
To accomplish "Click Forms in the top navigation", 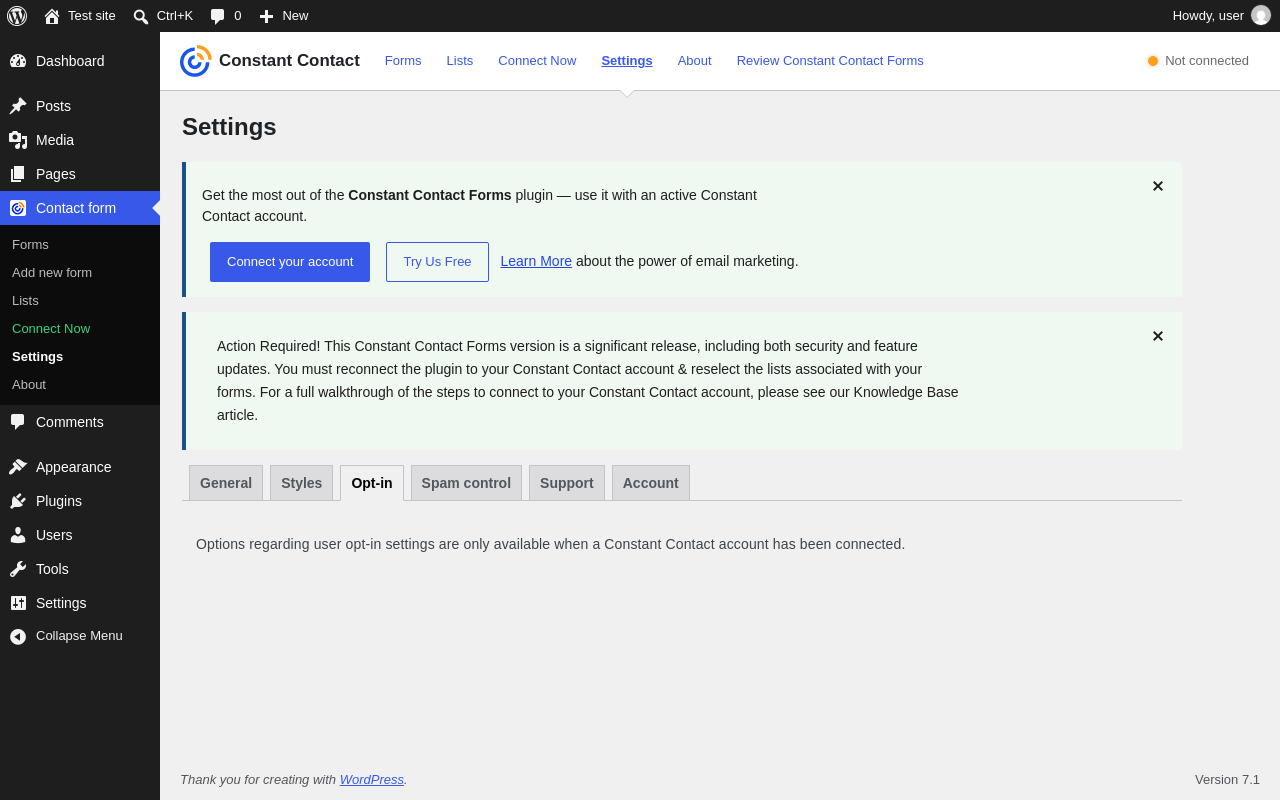I will 403,60.
